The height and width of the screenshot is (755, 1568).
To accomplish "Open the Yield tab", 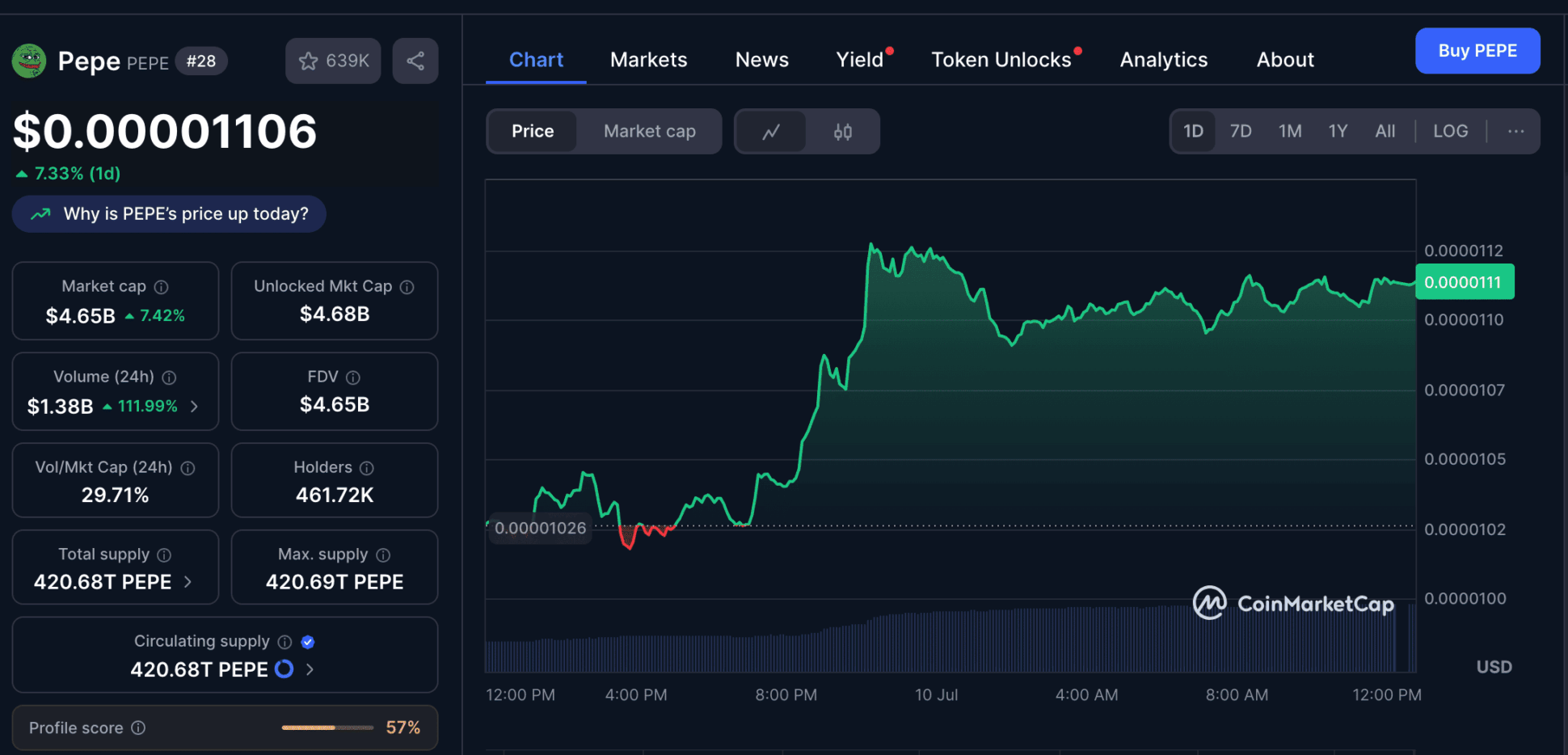I will pyautogui.click(x=860, y=60).
